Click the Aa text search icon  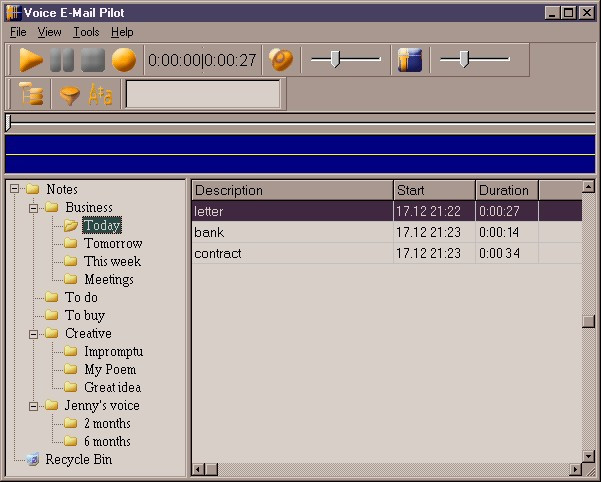point(100,95)
